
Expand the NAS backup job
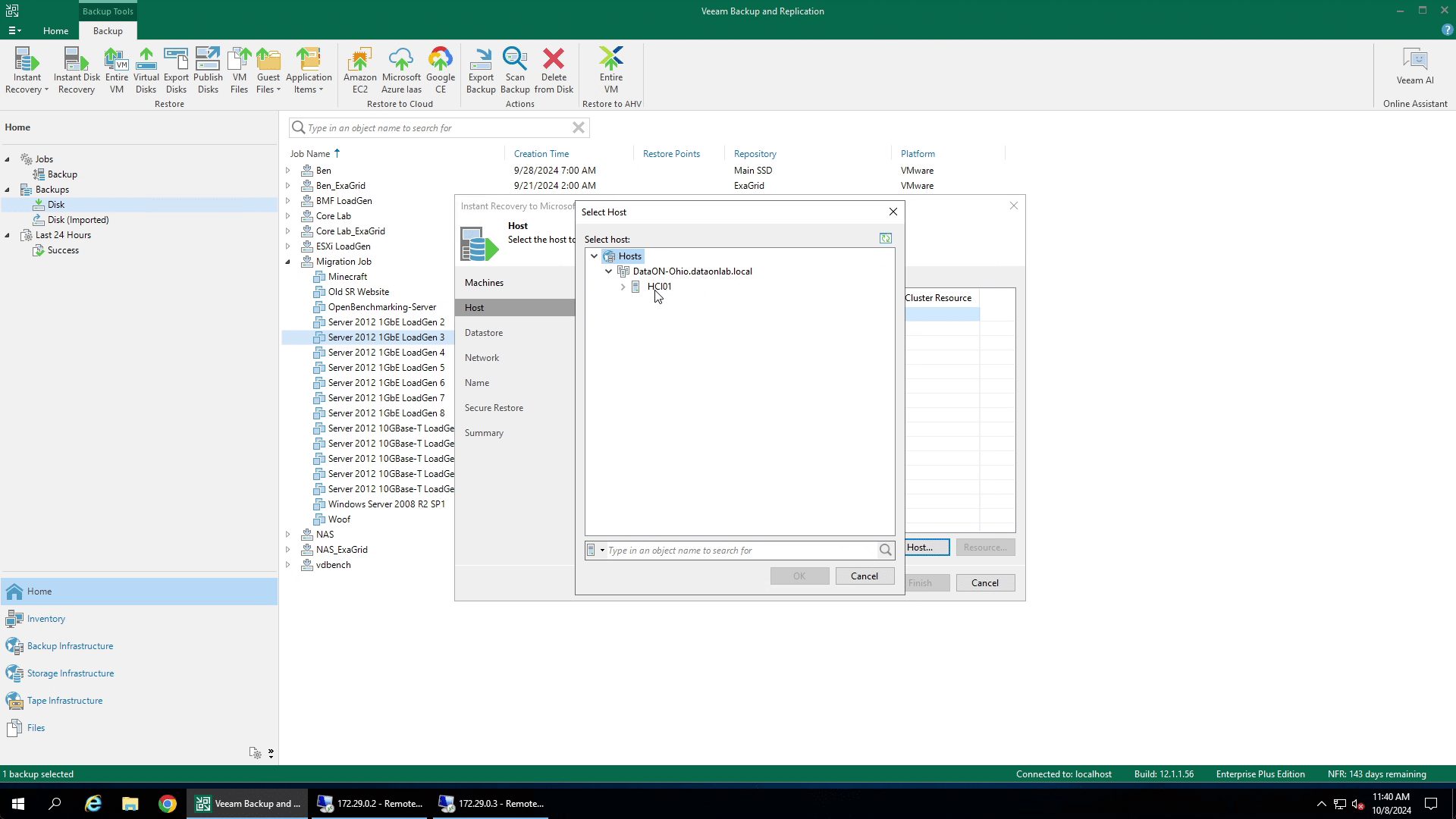click(288, 535)
